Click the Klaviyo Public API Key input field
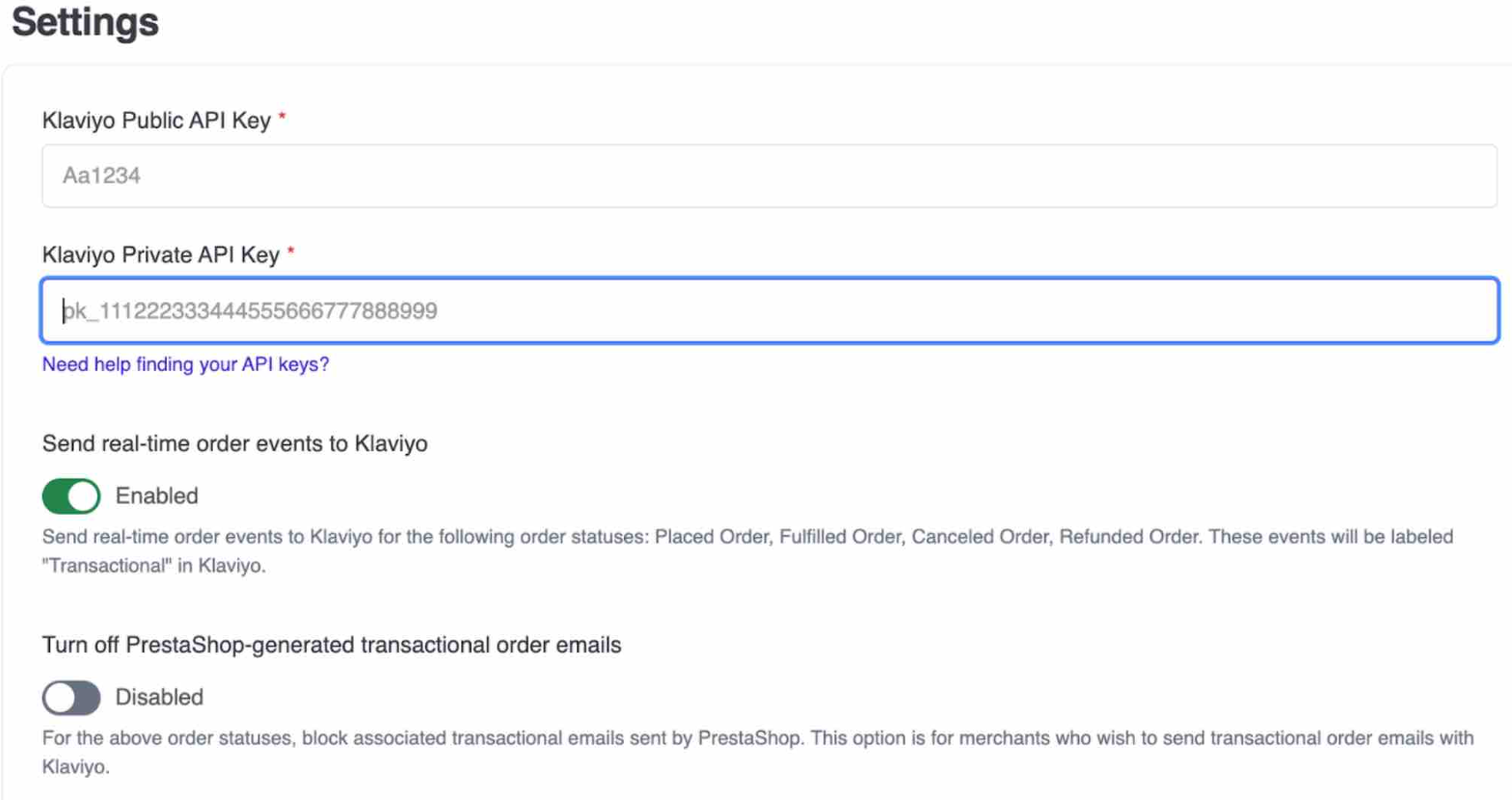The height and width of the screenshot is (800, 1512). 769,176
